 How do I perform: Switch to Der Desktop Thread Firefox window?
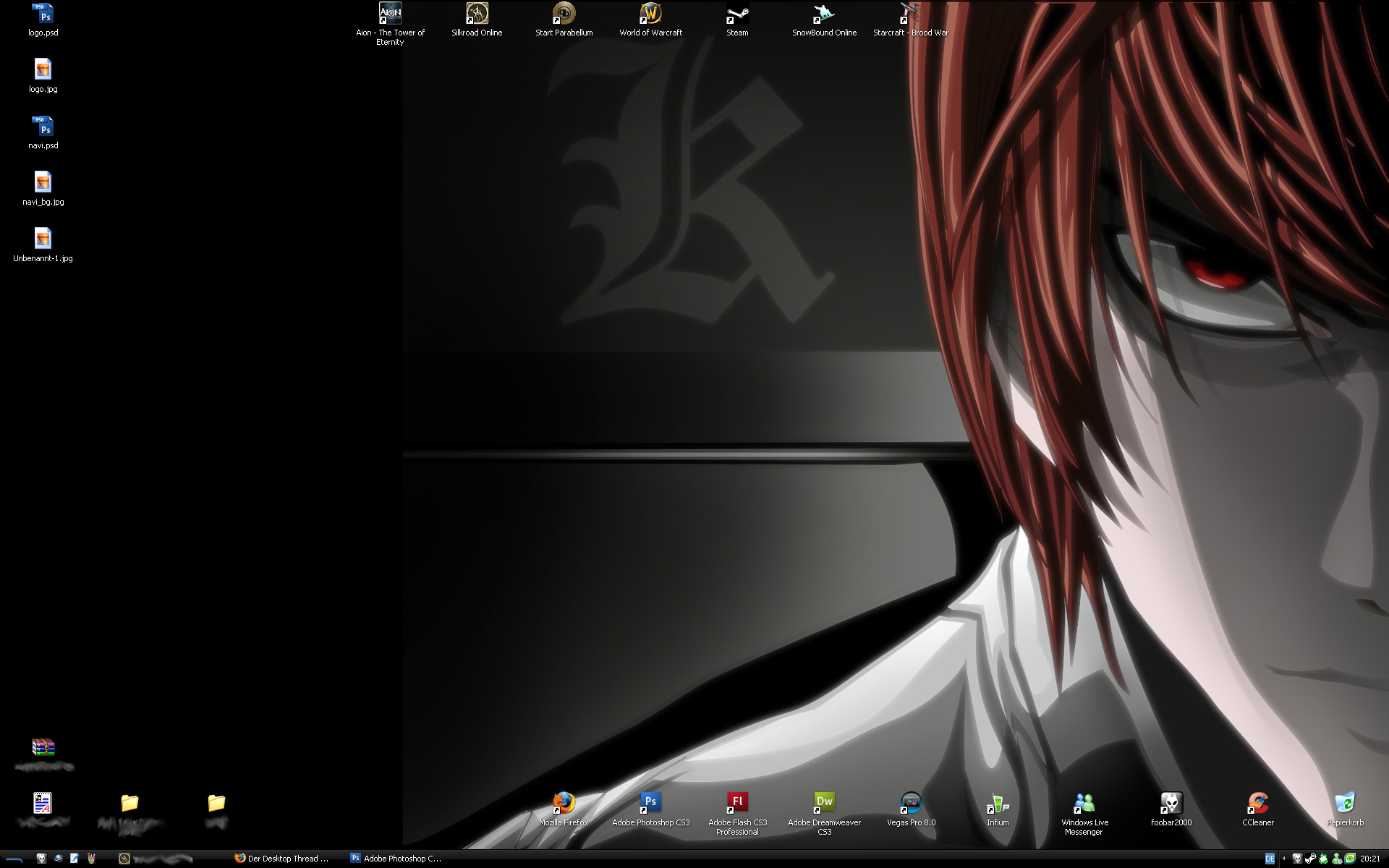click(x=282, y=859)
